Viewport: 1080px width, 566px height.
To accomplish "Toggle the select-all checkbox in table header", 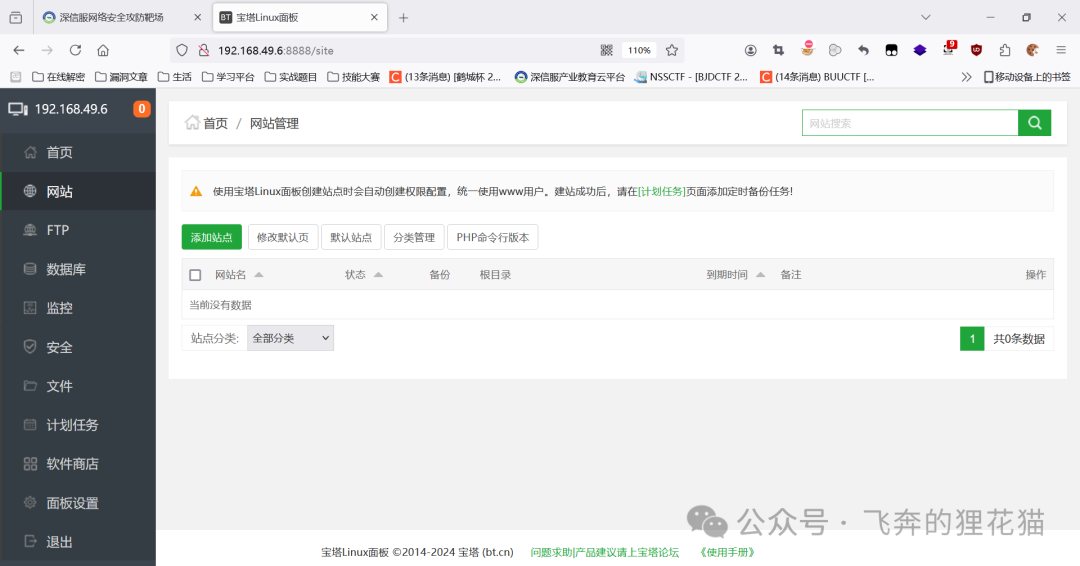I will [x=196, y=275].
